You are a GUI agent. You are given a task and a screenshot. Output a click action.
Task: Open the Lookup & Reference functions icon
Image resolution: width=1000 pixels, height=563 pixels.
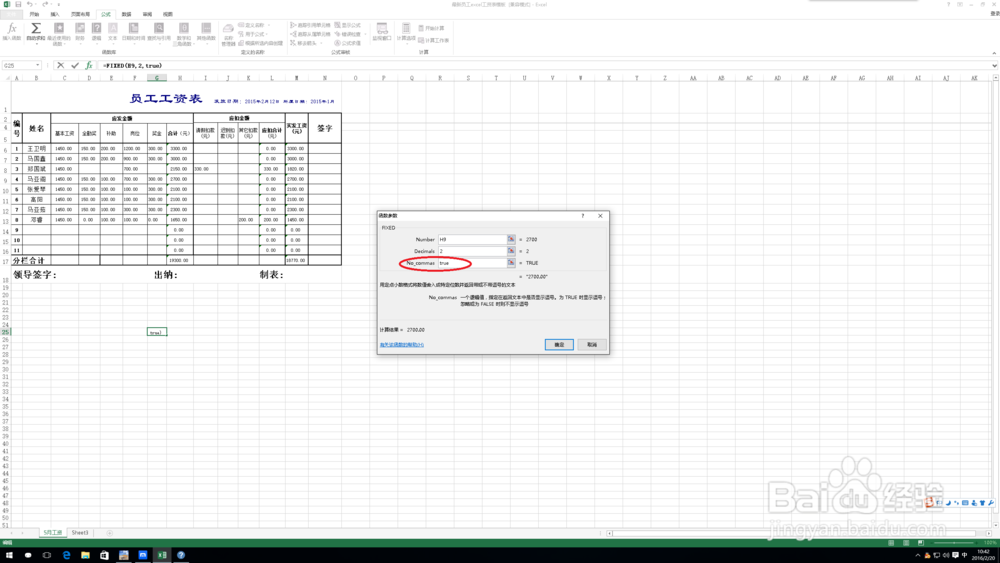coord(159,29)
